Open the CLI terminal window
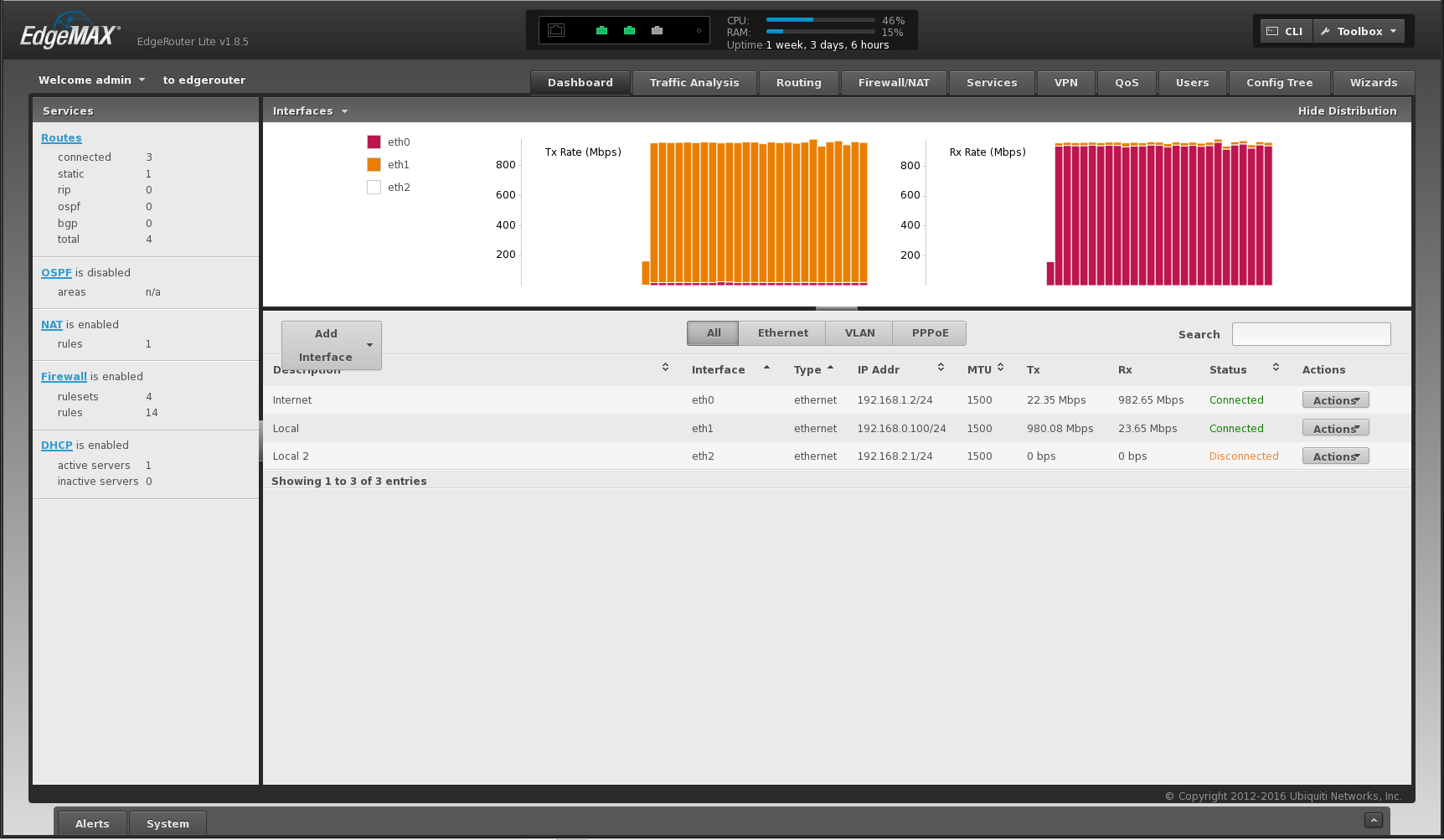This screenshot has height=840, width=1444. click(1286, 31)
